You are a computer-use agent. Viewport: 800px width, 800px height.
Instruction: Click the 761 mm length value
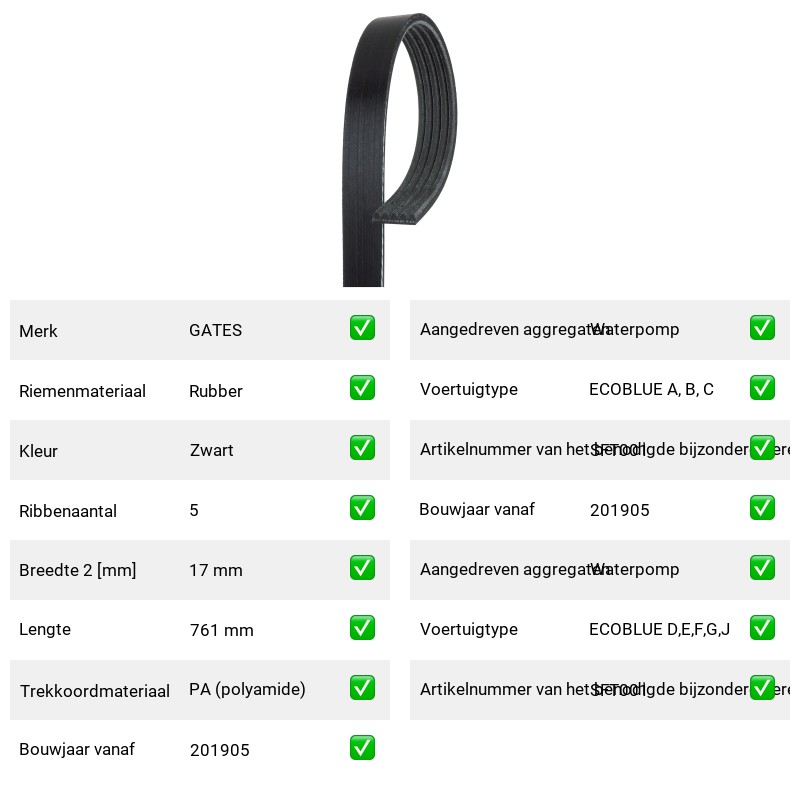pyautogui.click(x=221, y=631)
